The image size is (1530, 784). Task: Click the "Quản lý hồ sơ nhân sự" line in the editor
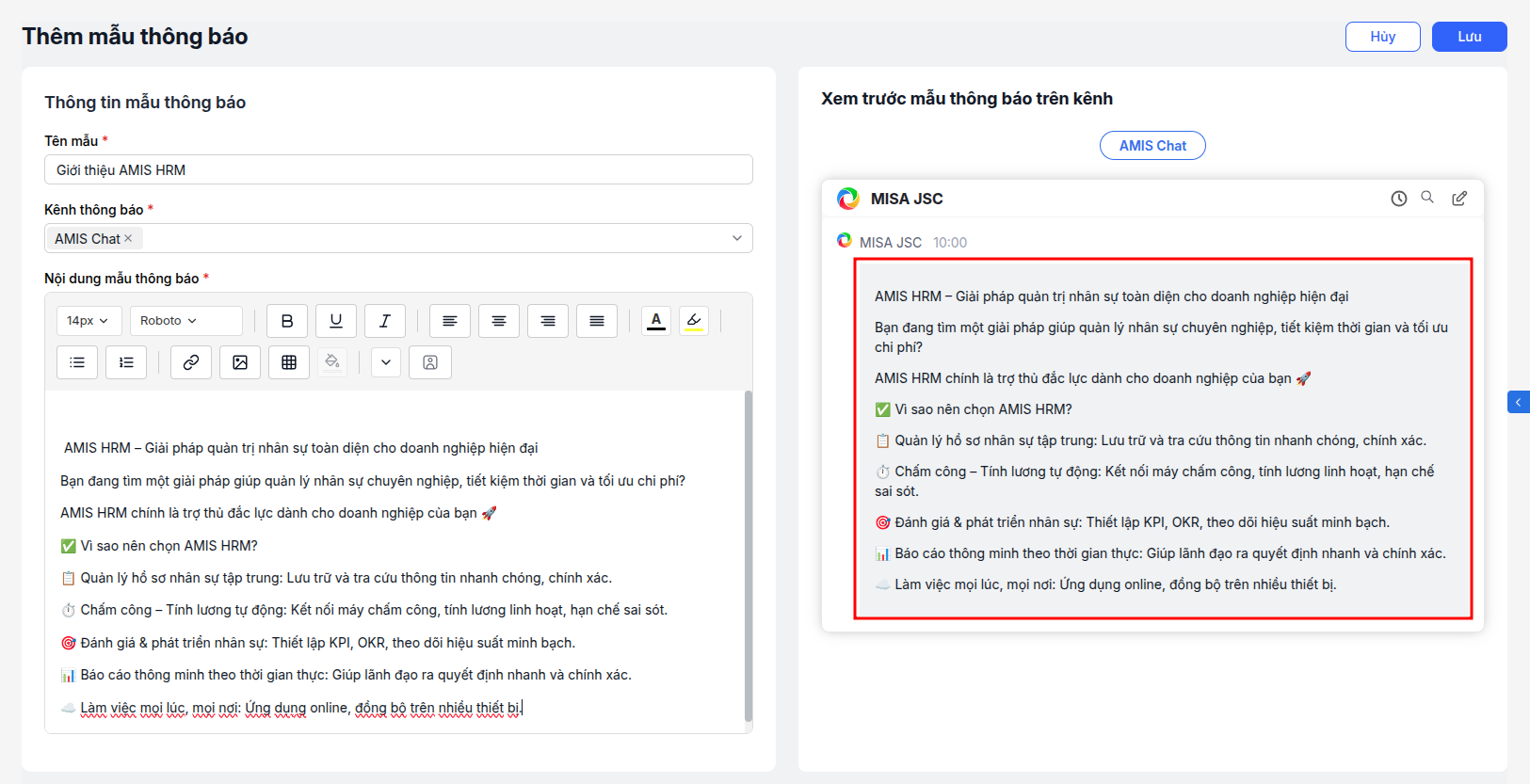point(336,578)
